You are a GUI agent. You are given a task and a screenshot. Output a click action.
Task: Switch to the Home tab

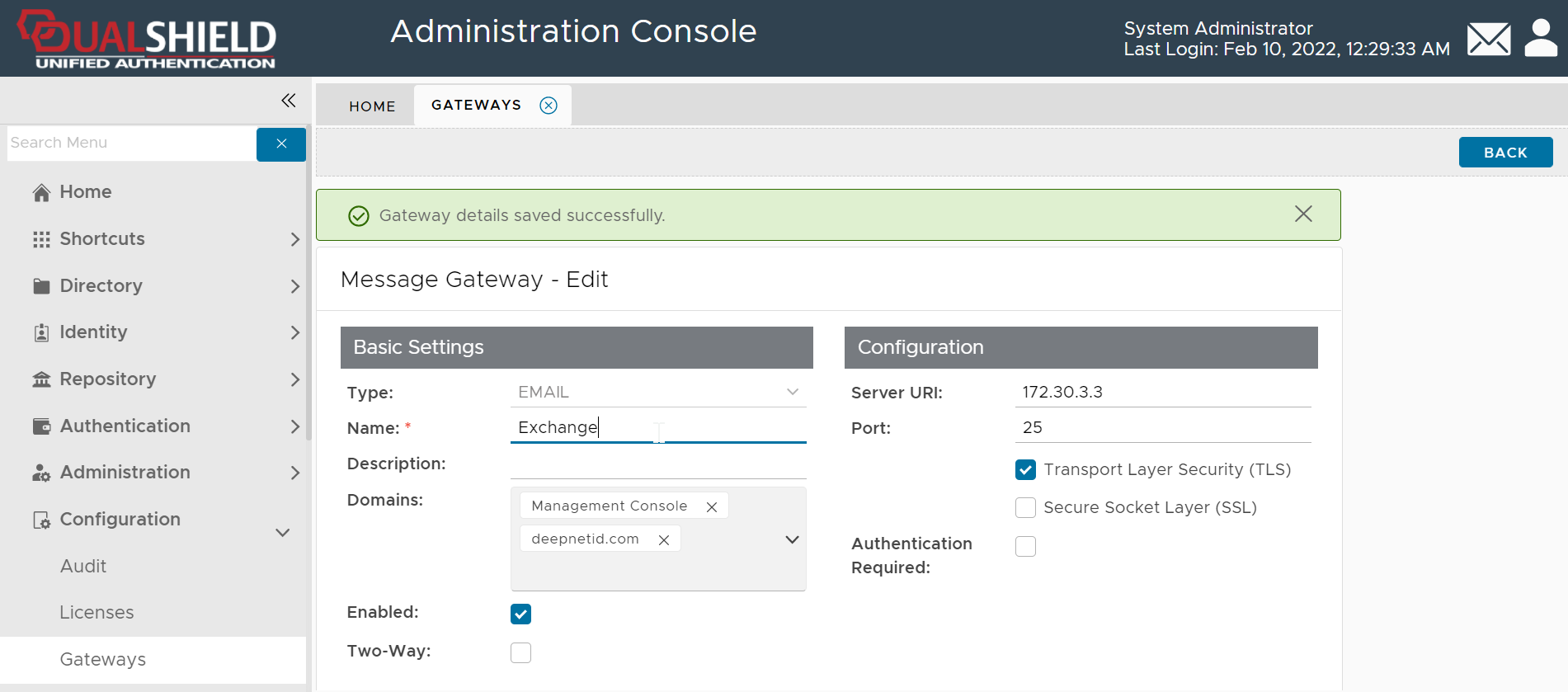point(372,106)
